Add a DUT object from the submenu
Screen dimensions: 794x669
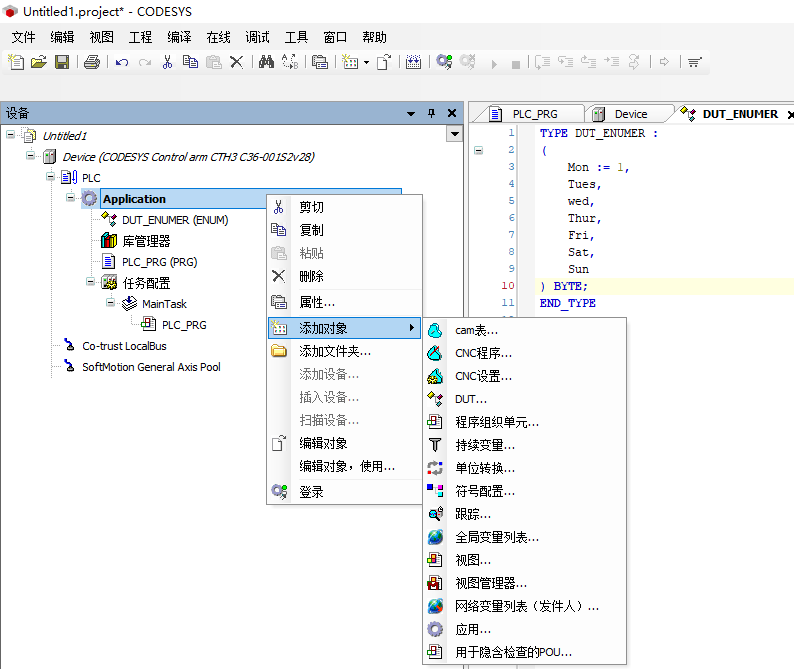524,400
